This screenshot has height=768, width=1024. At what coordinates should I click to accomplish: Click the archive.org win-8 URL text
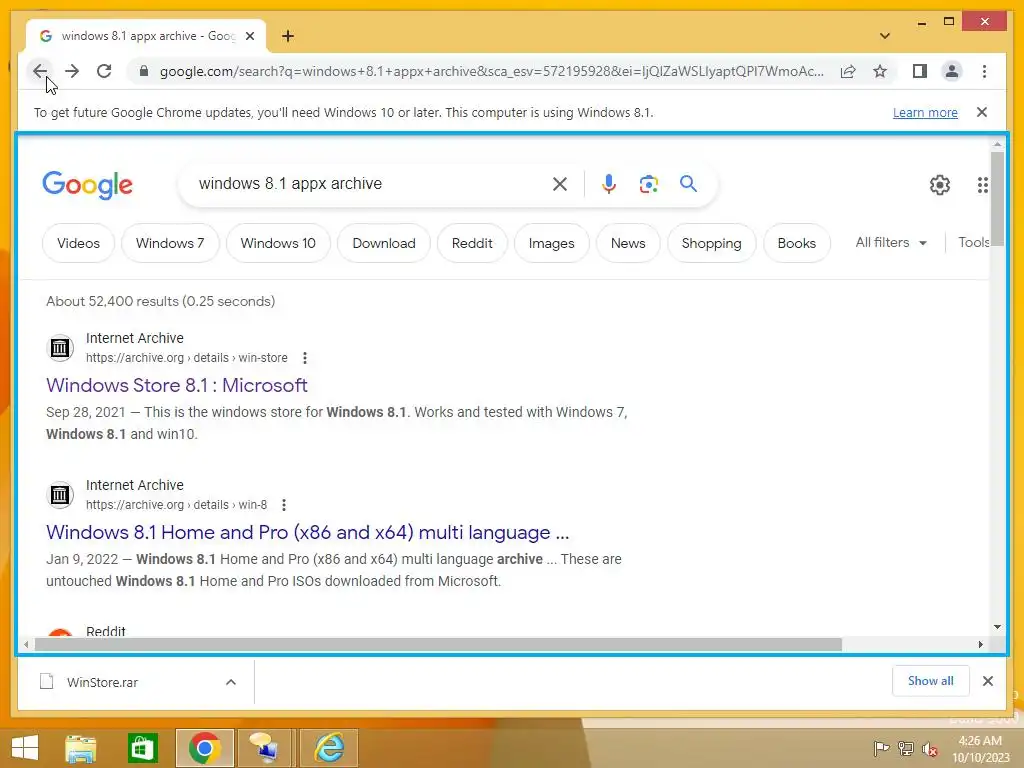(x=176, y=505)
